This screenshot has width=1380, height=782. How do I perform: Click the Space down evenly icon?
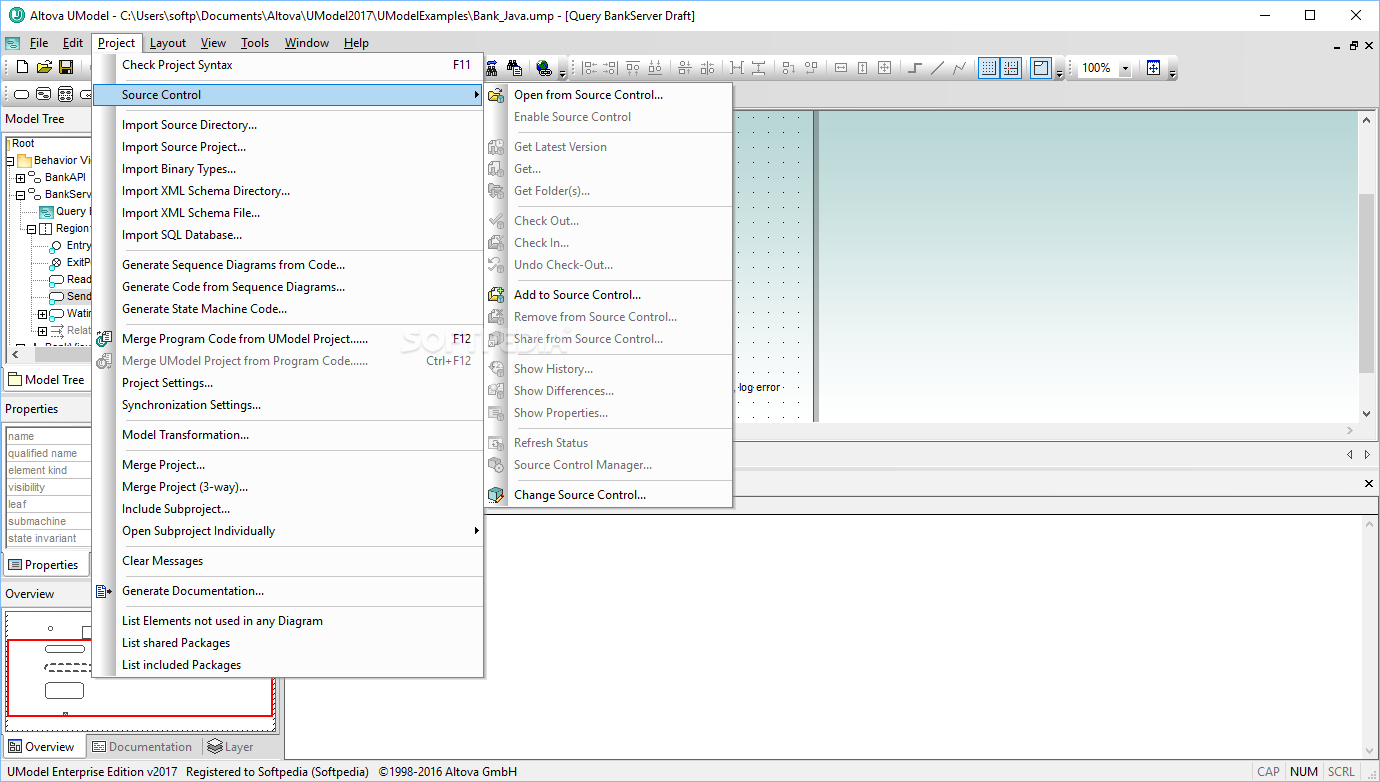click(x=759, y=68)
